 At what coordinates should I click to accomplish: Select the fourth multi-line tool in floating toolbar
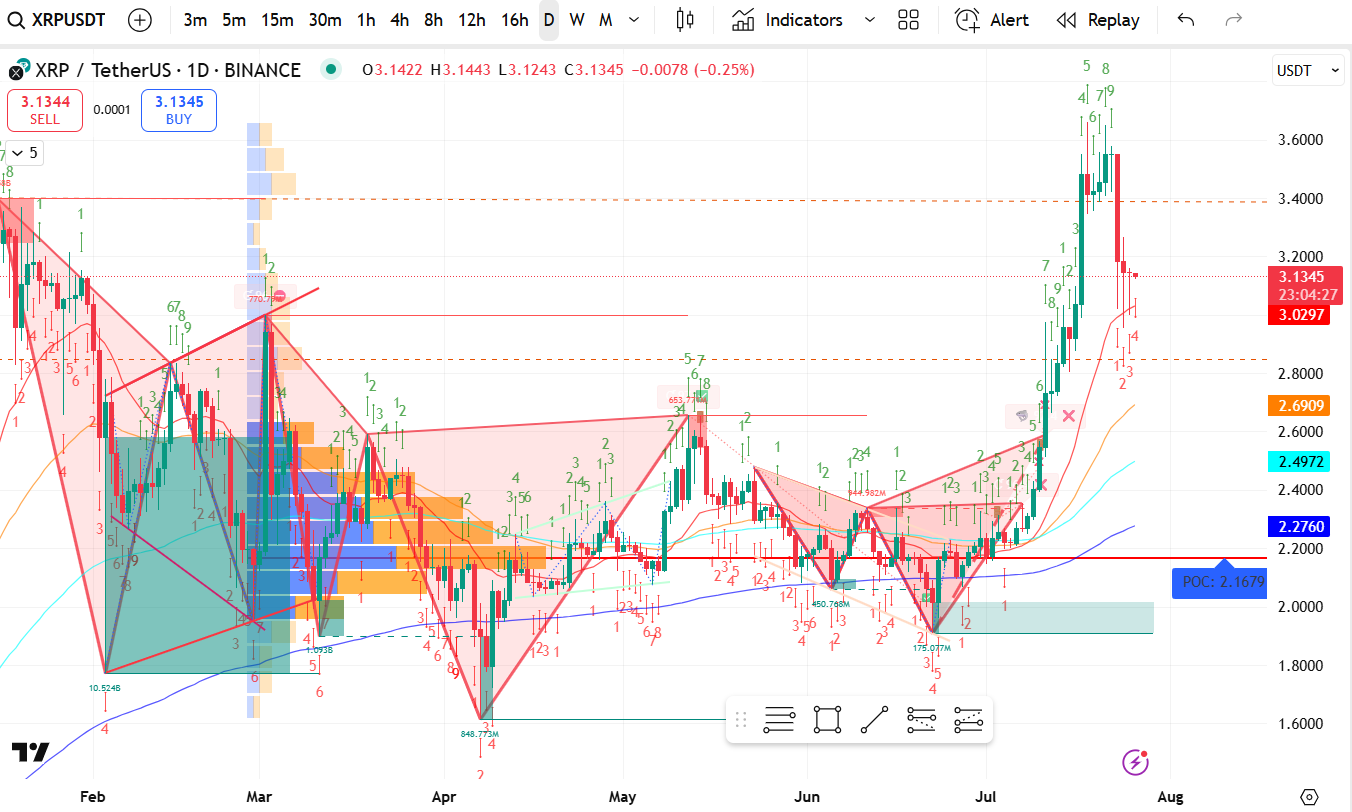(x=921, y=719)
